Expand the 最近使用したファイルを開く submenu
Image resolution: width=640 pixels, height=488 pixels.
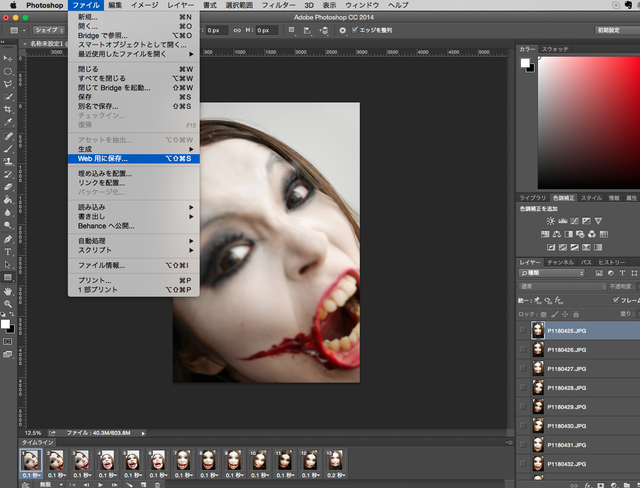(x=134, y=54)
